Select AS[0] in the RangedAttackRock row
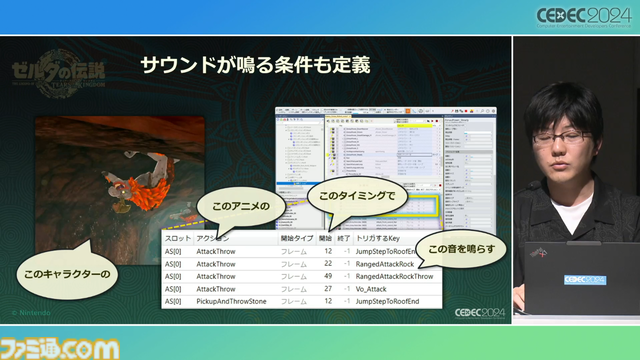This screenshot has height=360, width=640. pos(173,264)
